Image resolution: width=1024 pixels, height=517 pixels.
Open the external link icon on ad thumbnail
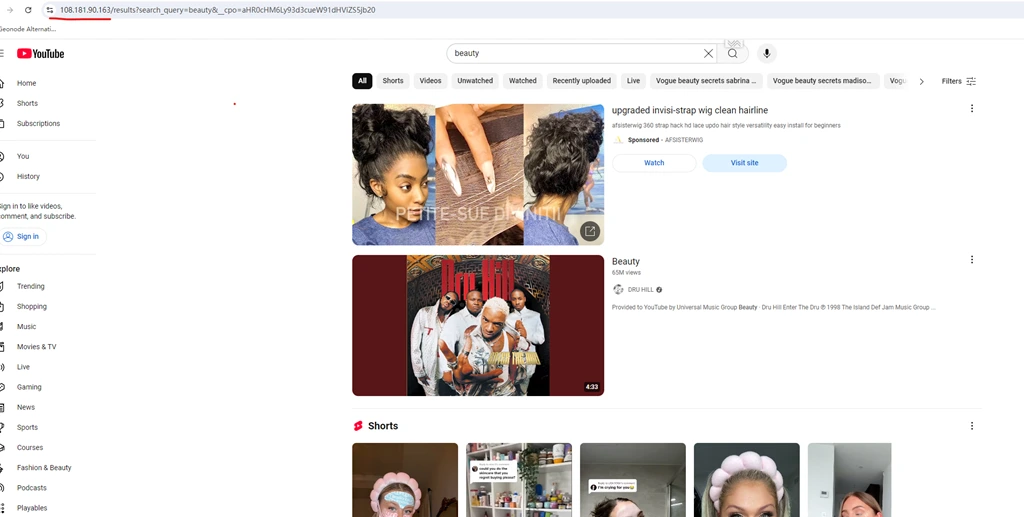(590, 231)
